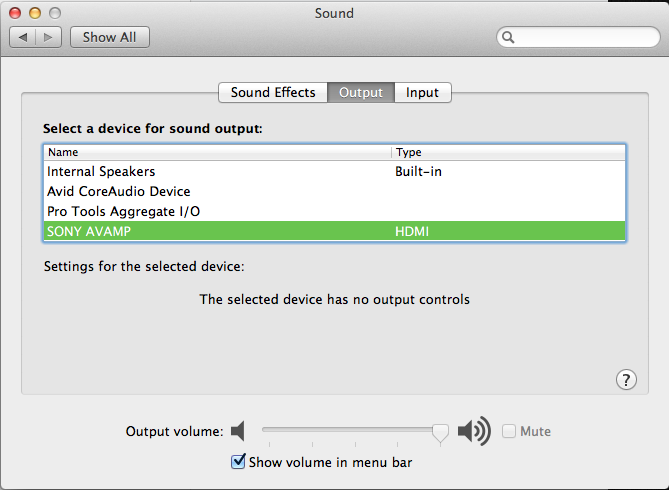Click the forward navigation arrow

49,37
